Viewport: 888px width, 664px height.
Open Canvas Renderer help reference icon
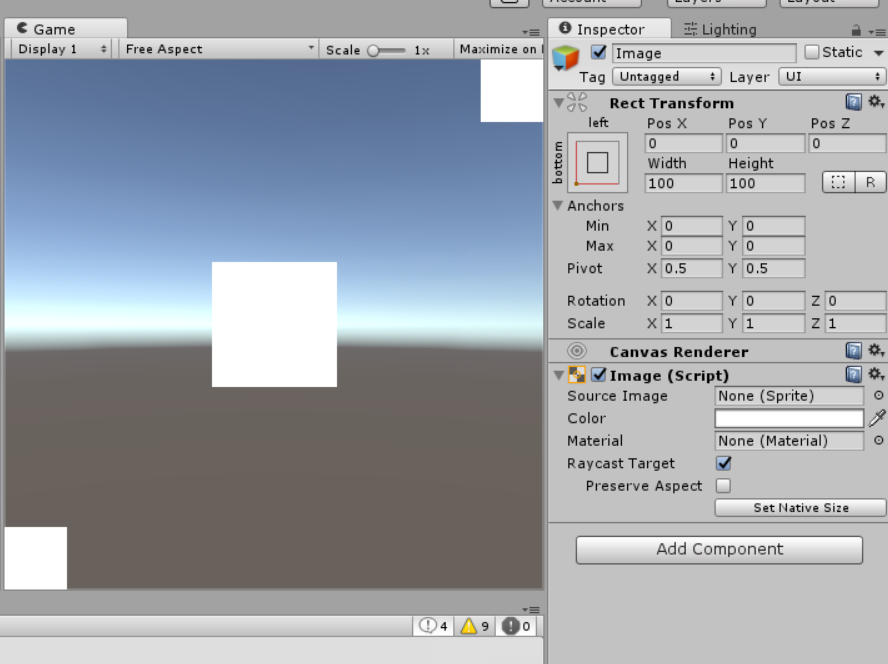point(853,351)
